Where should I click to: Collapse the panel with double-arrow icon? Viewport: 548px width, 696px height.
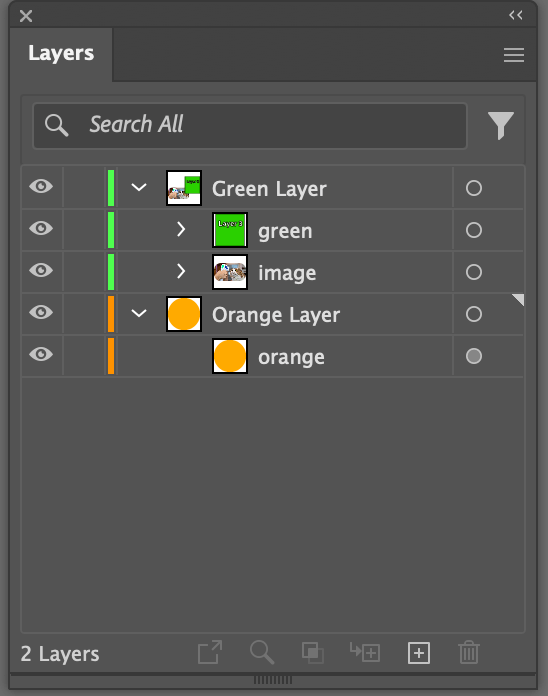coord(516,16)
